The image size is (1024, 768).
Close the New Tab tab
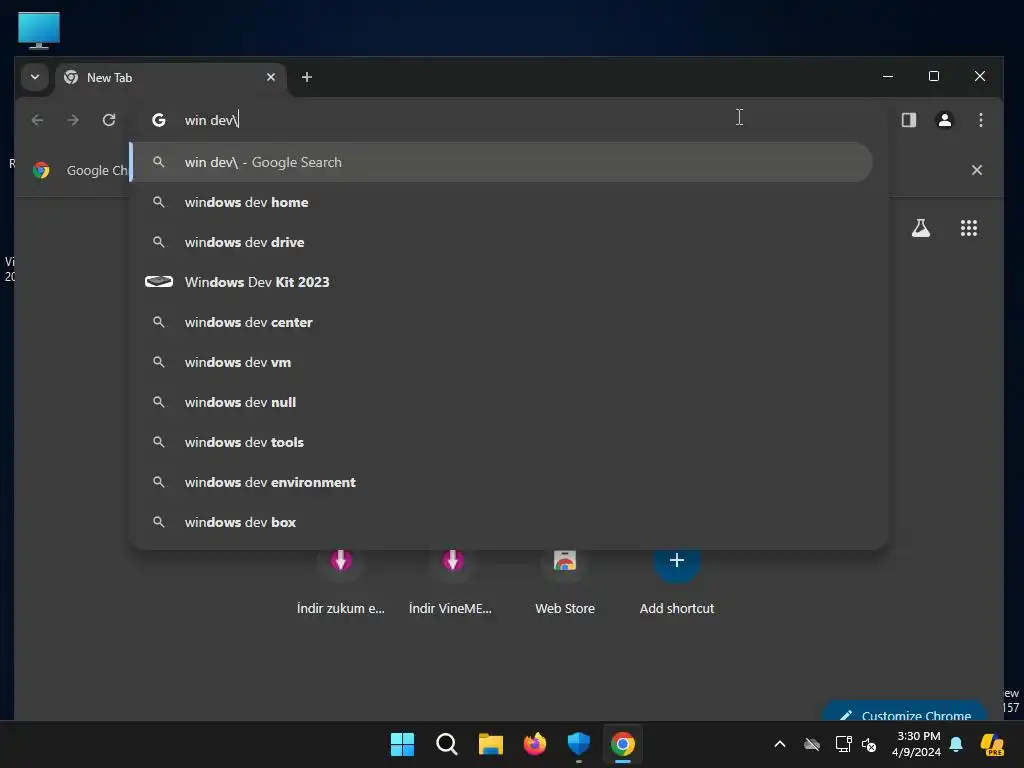coord(271,77)
